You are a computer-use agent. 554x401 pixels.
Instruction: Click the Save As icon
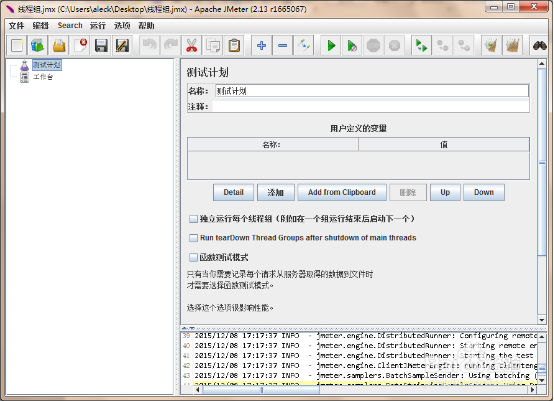pyautogui.click(x=122, y=45)
